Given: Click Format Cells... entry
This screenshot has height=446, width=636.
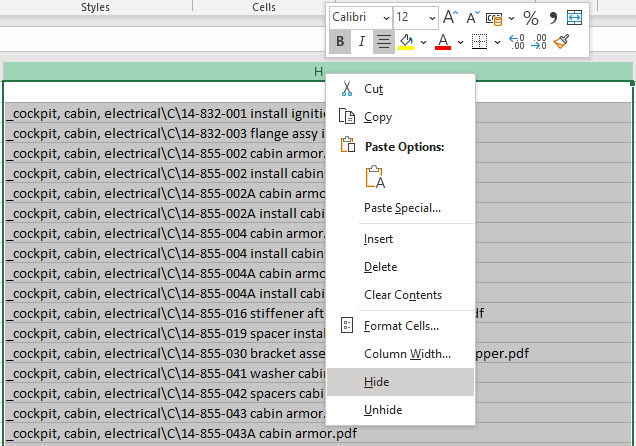Looking at the screenshot, I should pyautogui.click(x=401, y=326).
